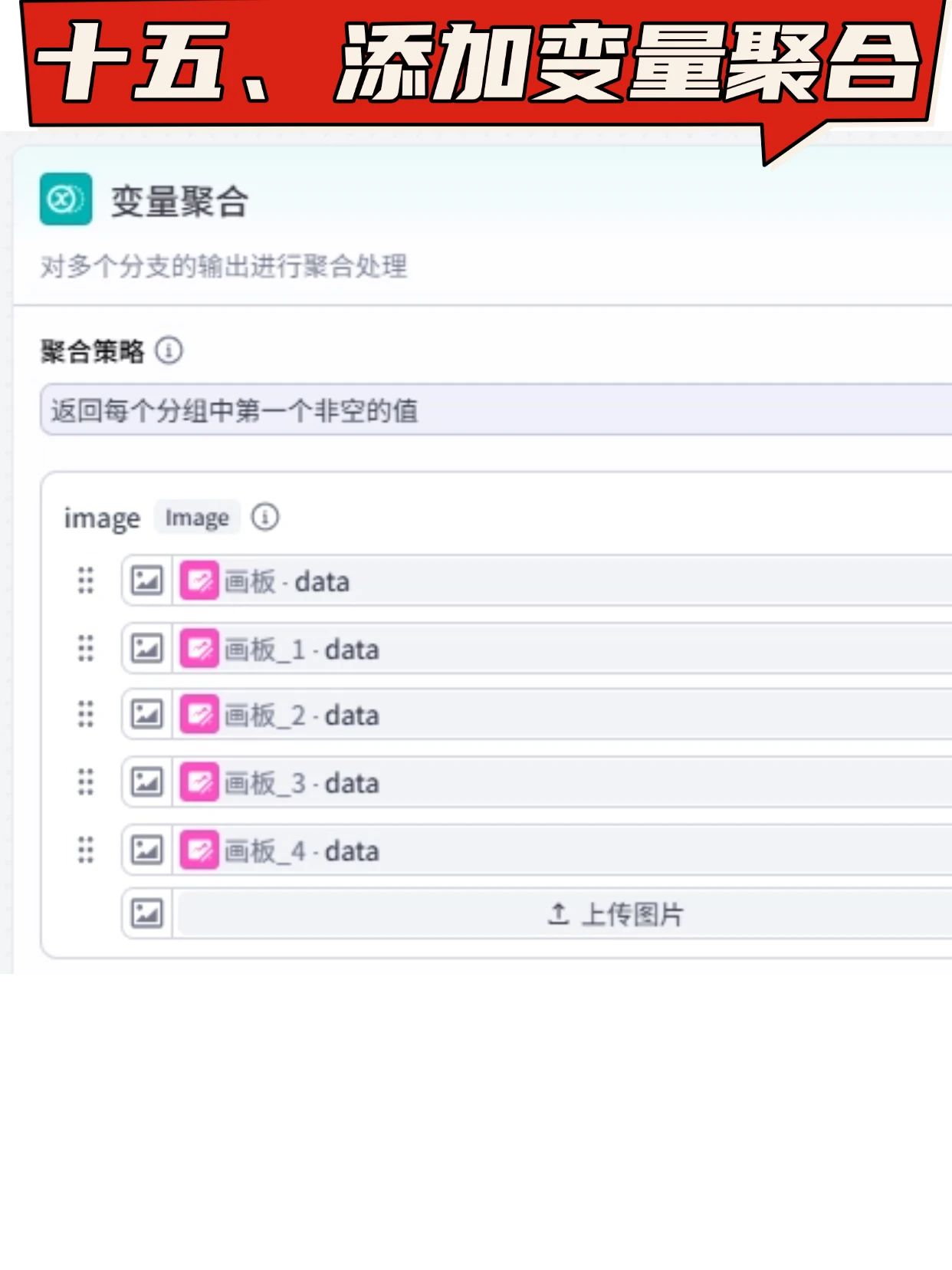Select the 画板_2 - data variable field
The height and width of the screenshot is (1270, 952).
coord(563,715)
